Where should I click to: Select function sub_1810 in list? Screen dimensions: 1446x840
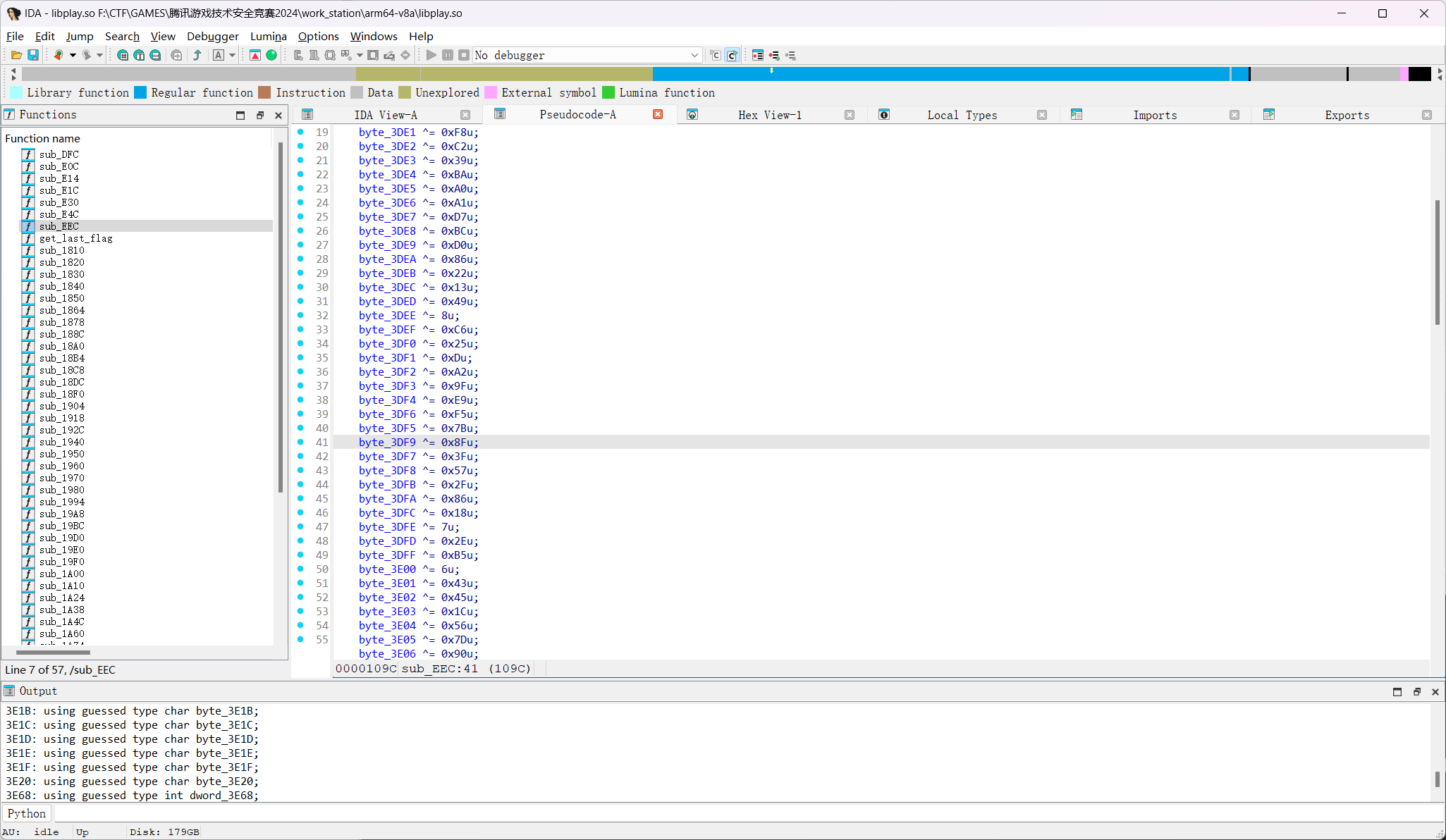coord(62,250)
